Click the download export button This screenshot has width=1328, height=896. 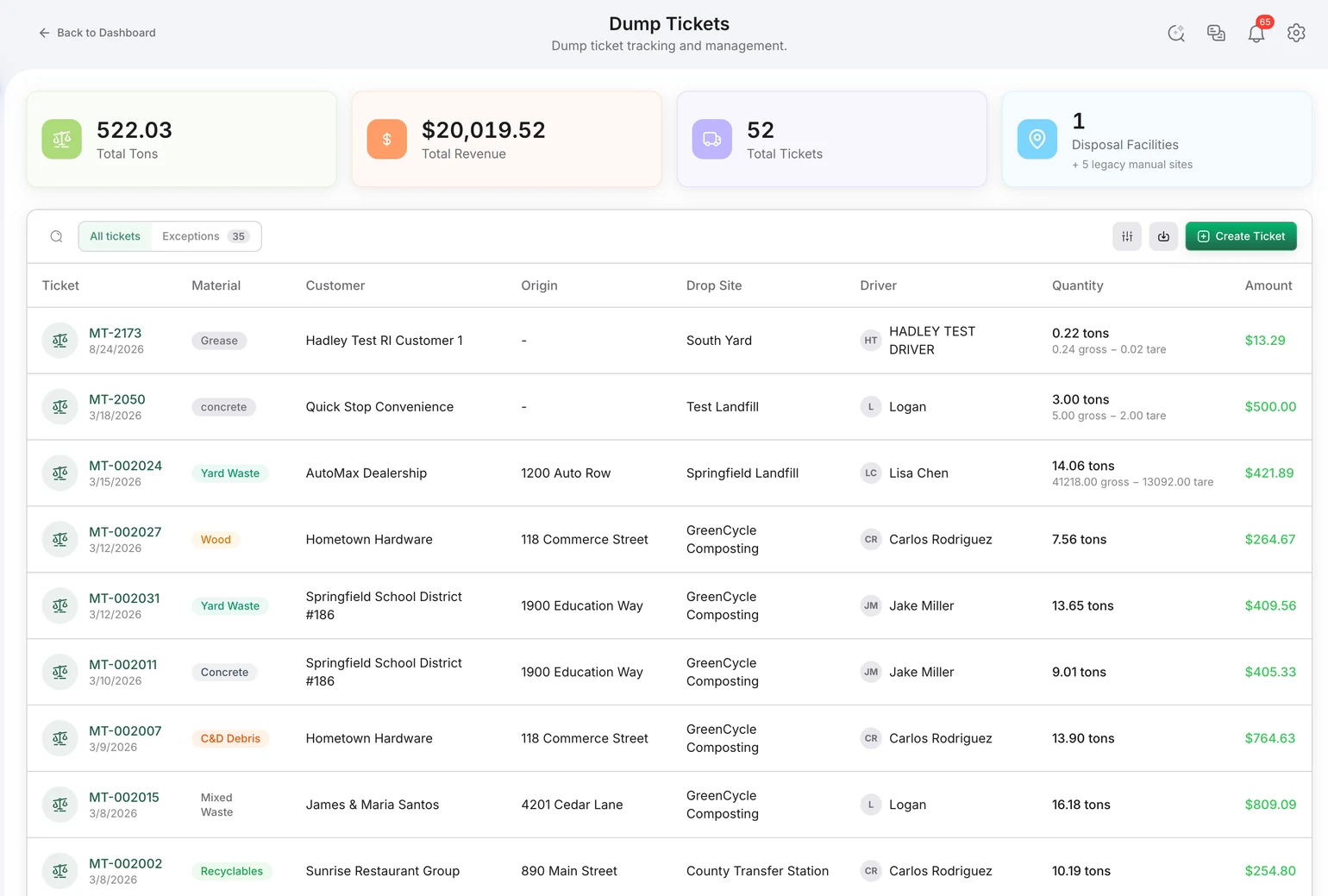pos(1163,236)
